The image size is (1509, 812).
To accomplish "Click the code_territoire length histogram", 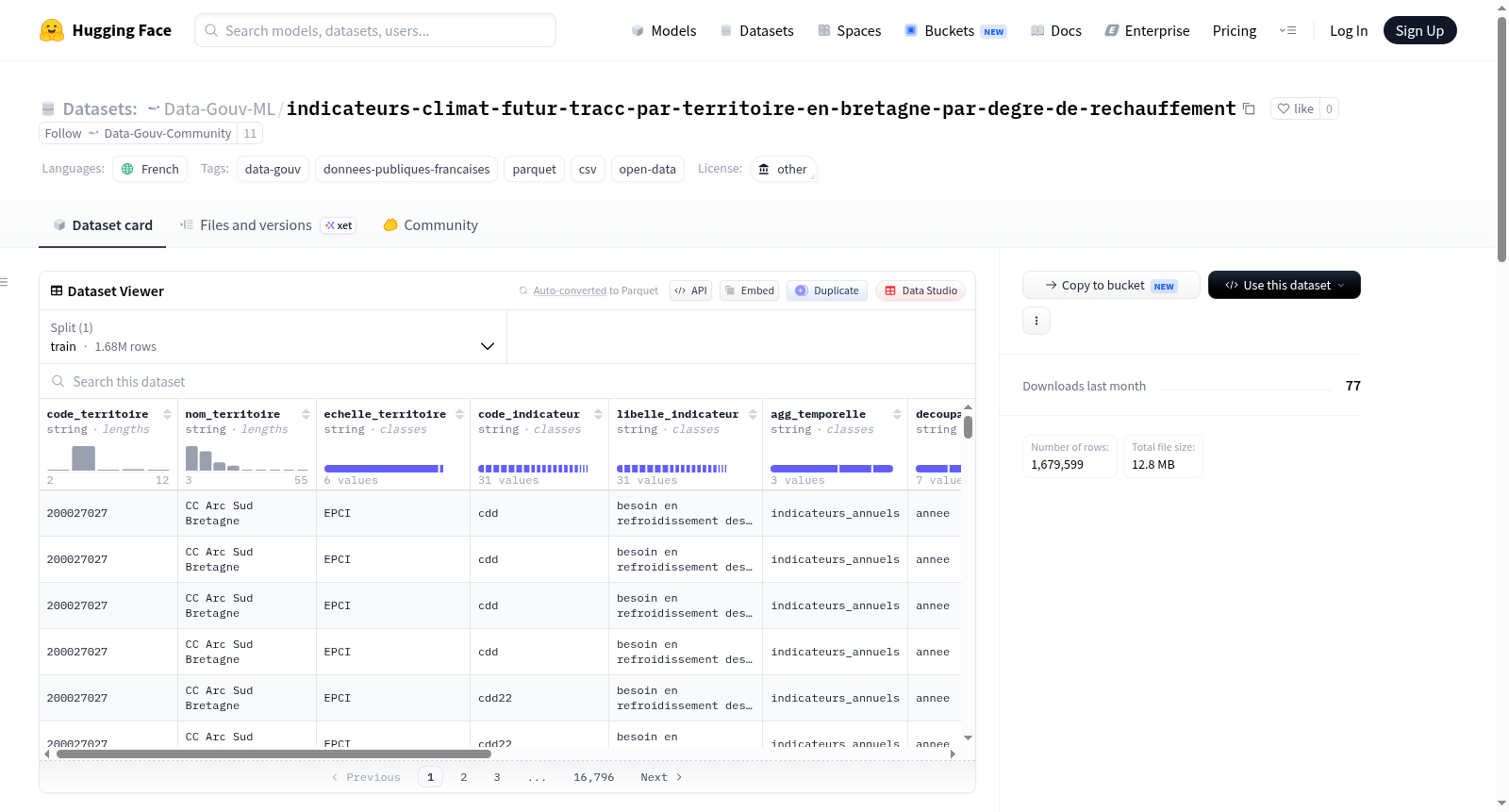I will coord(108,457).
